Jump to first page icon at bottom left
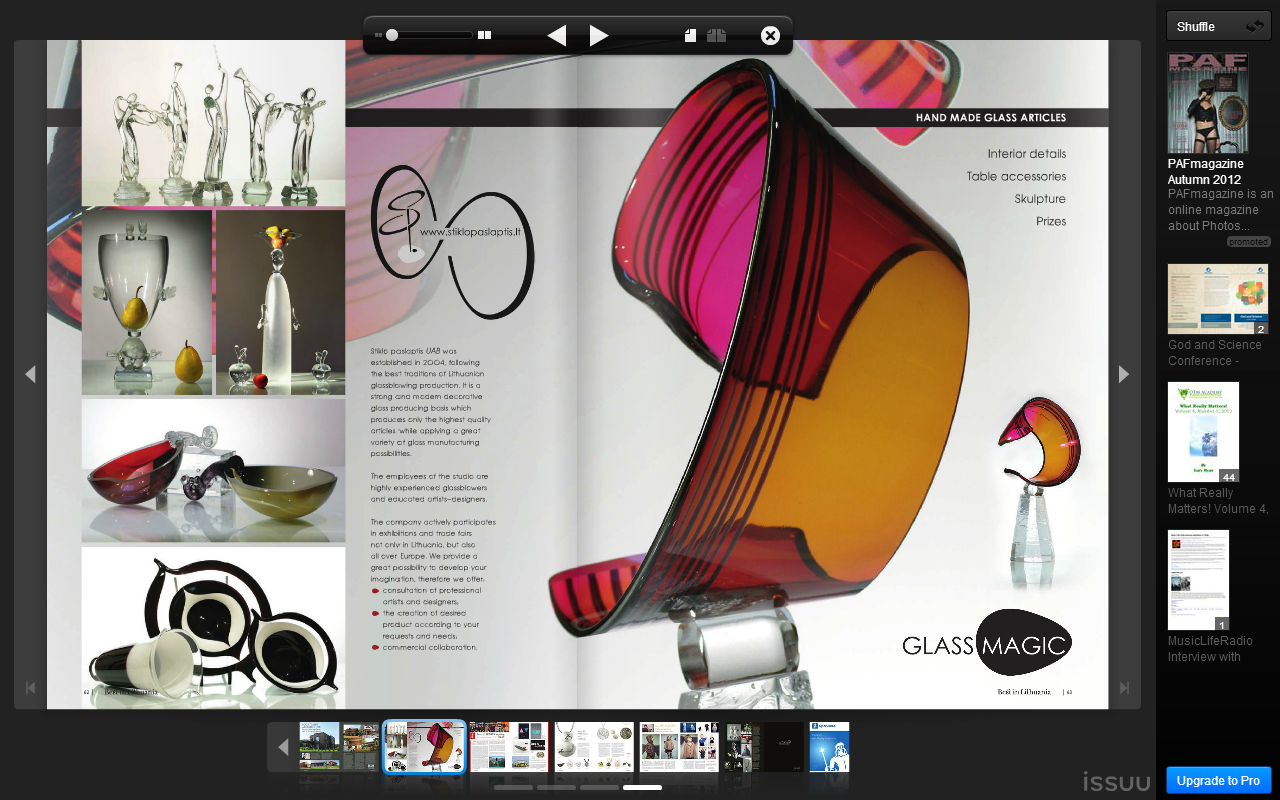Image resolution: width=1280 pixels, height=800 pixels. pos(30,688)
